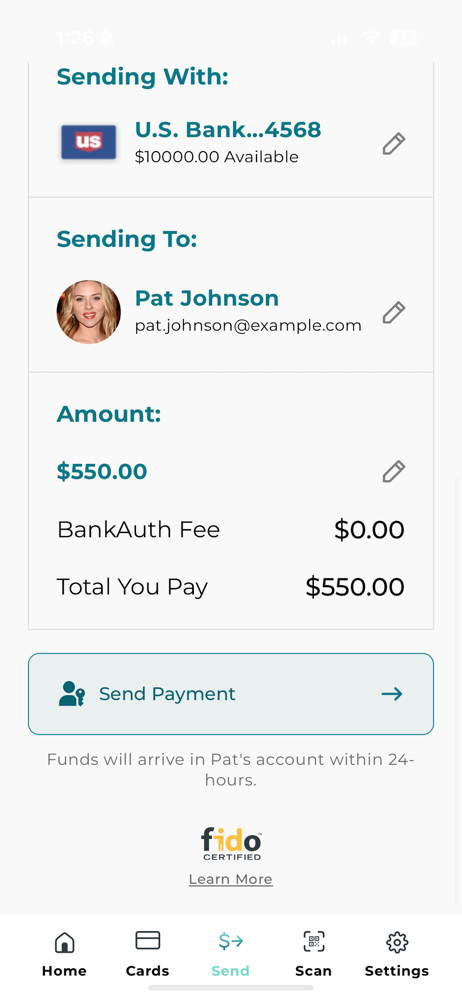The width and height of the screenshot is (462, 1000).
Task: Tap the pat.johnson@example.com email
Action: (248, 326)
